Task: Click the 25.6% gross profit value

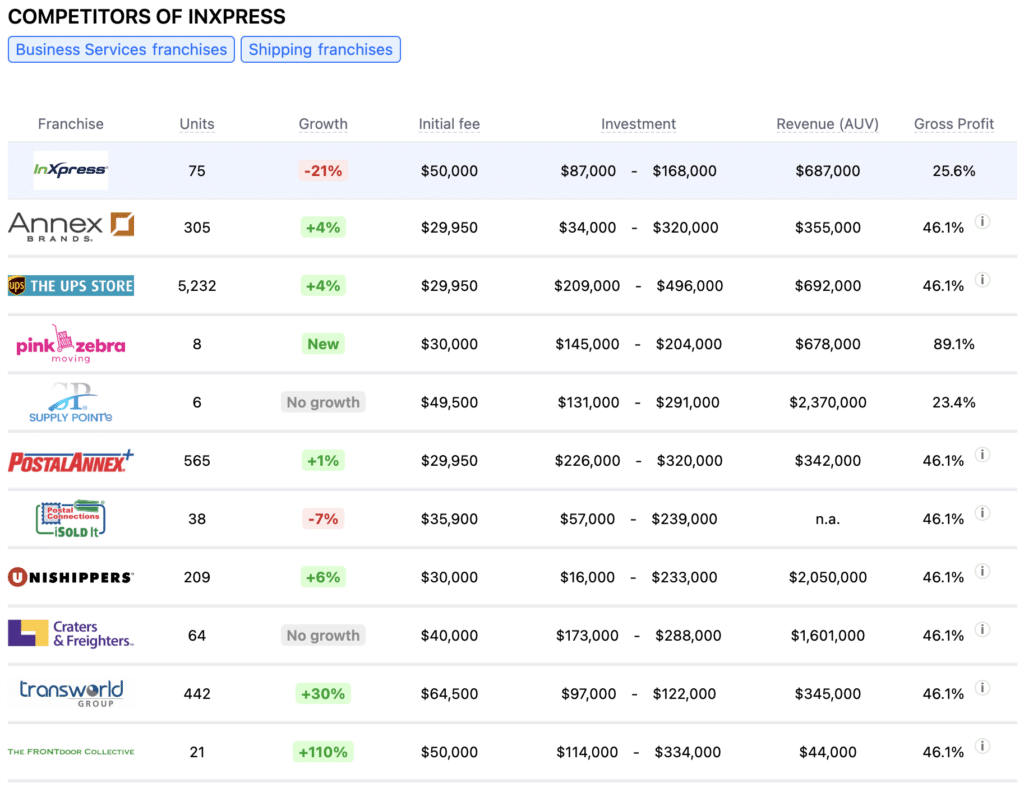Action: pos(953,171)
